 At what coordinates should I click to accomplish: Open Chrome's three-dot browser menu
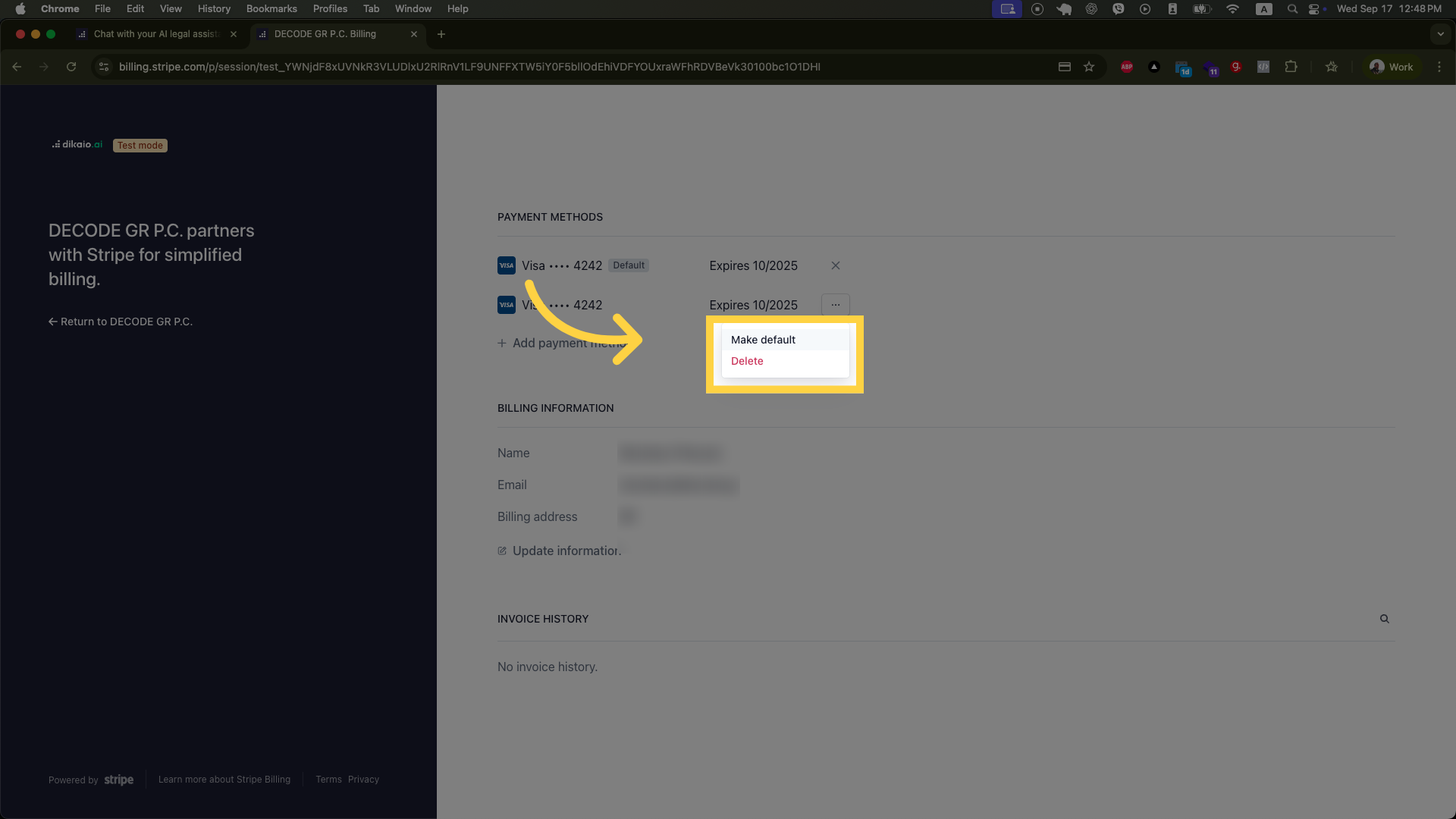[x=1439, y=67]
